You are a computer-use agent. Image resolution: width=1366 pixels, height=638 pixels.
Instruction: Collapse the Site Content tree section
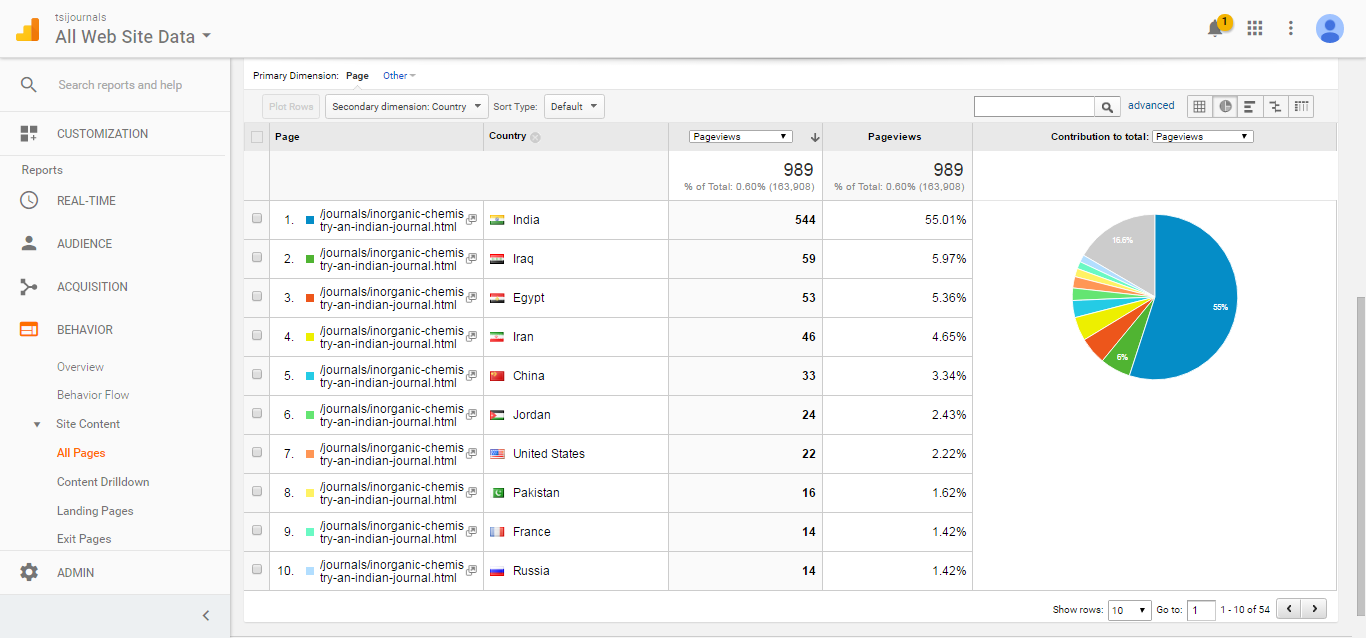[x=38, y=424]
